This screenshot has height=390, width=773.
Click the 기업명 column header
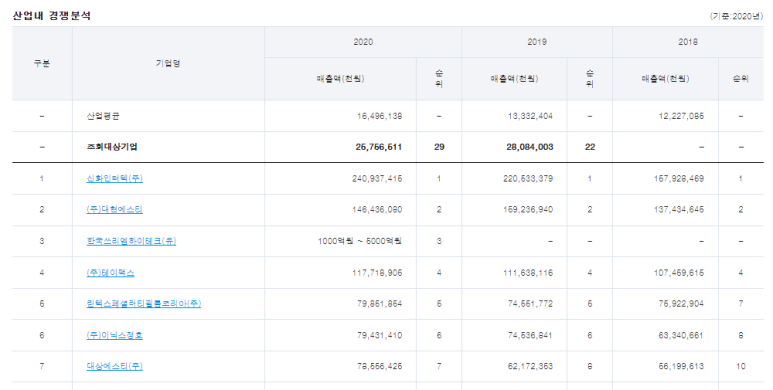coord(168,63)
